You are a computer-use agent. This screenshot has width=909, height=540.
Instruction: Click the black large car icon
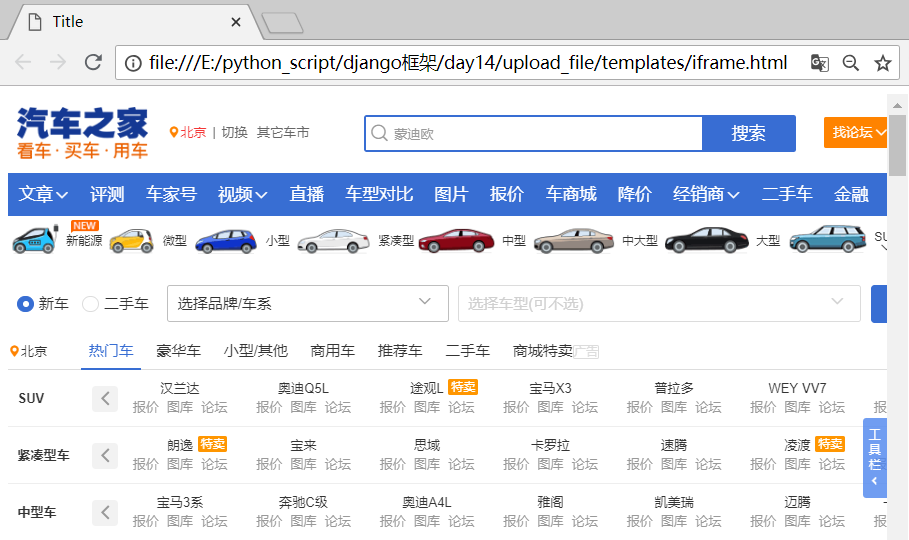[x=707, y=240]
